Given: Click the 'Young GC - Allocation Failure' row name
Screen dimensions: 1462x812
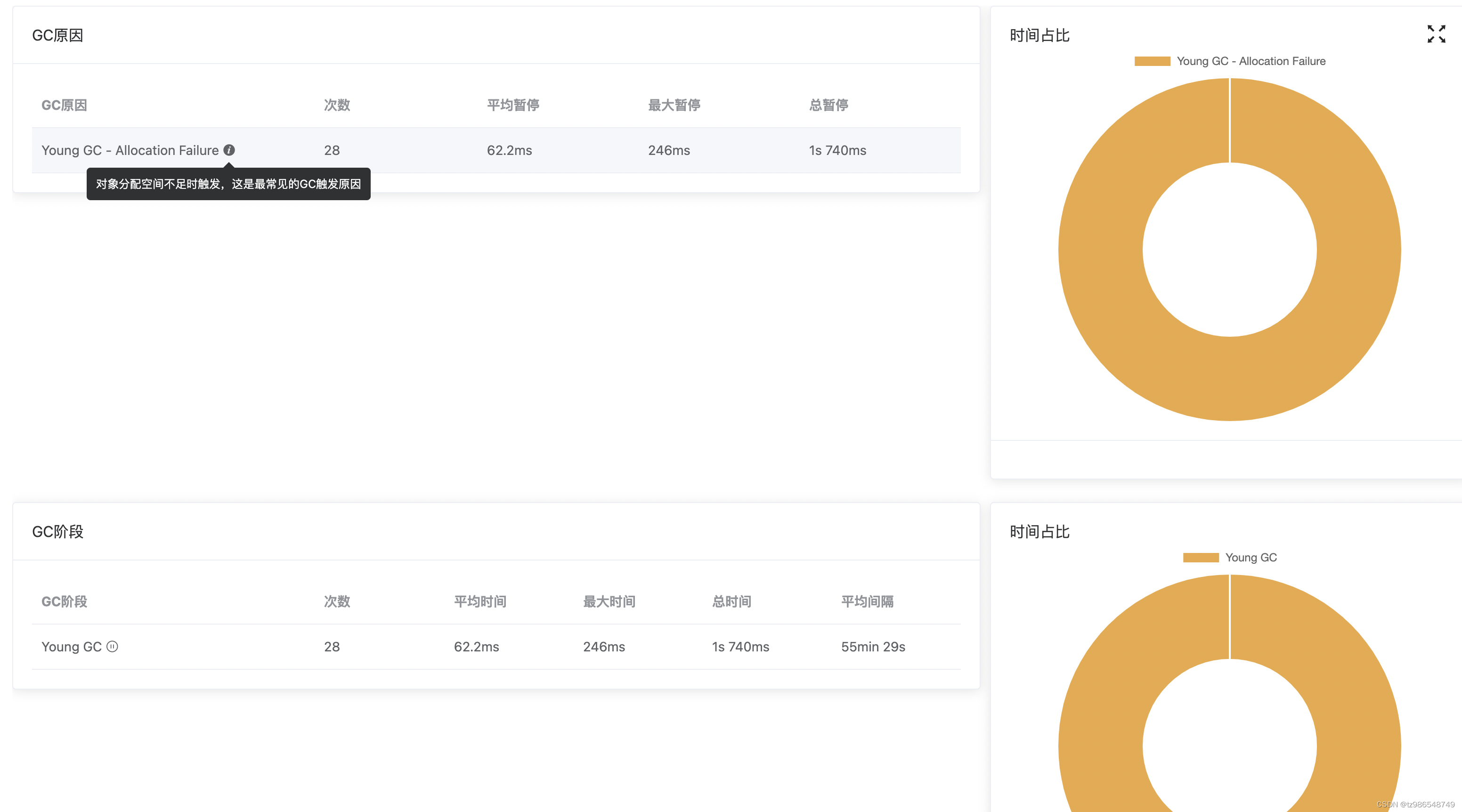Looking at the screenshot, I should (130, 150).
